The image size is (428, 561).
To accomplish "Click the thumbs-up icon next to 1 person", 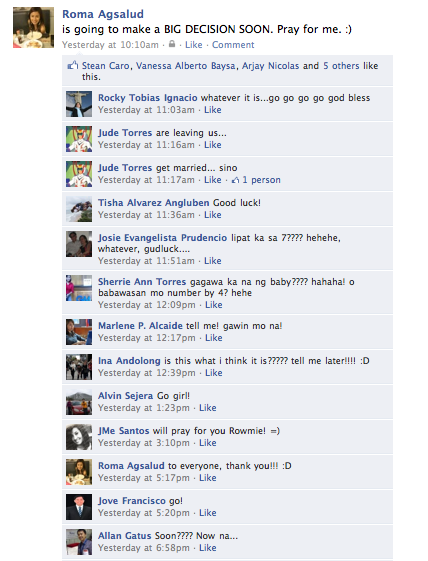I will 235,180.
